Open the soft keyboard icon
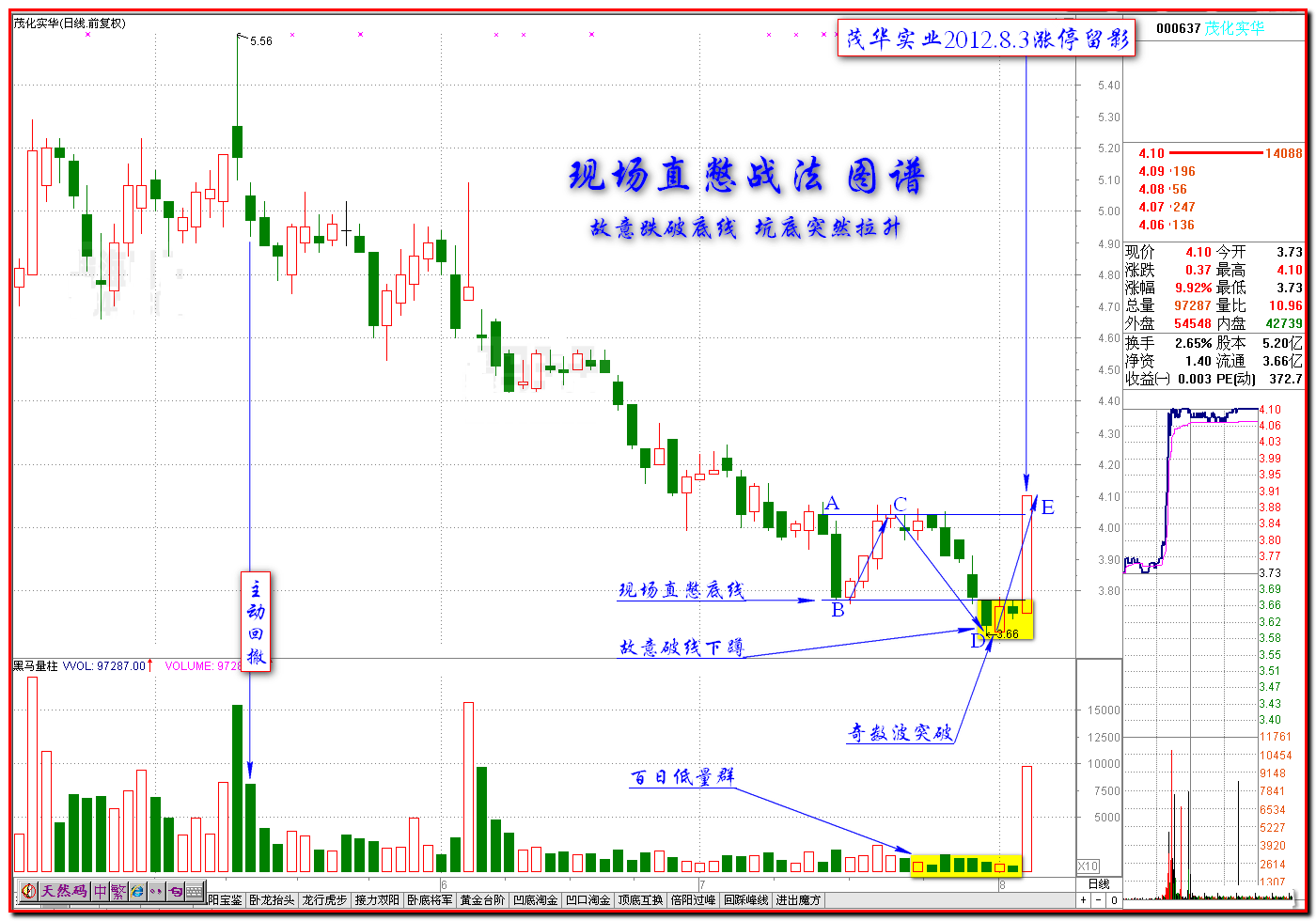The image size is (1316, 921). pyautogui.click(x=194, y=891)
